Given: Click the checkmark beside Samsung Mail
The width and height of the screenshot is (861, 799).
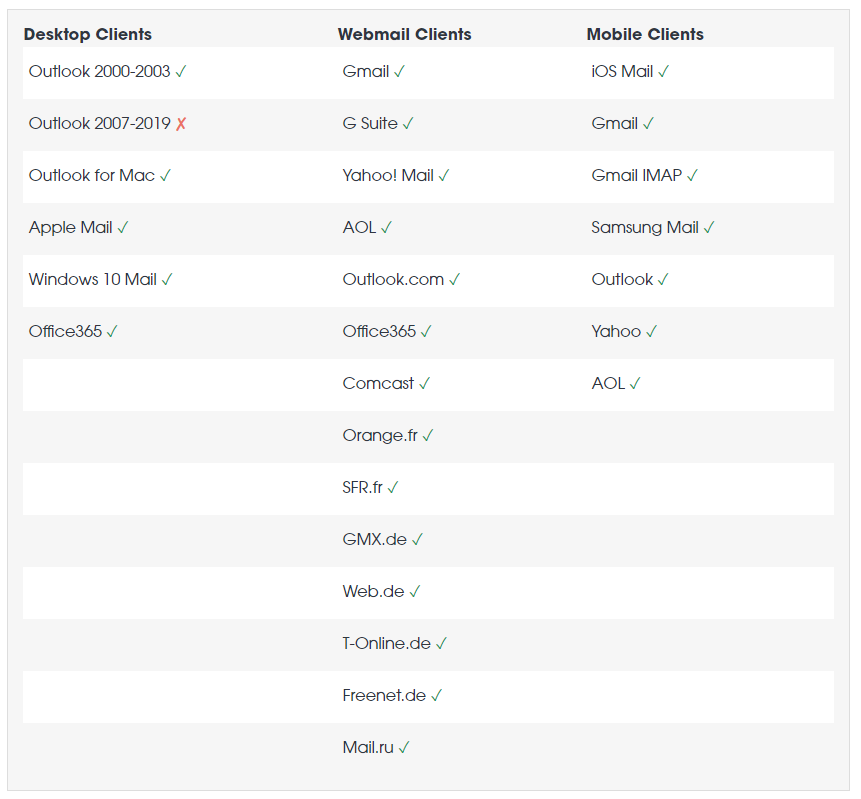Looking at the screenshot, I should [709, 228].
